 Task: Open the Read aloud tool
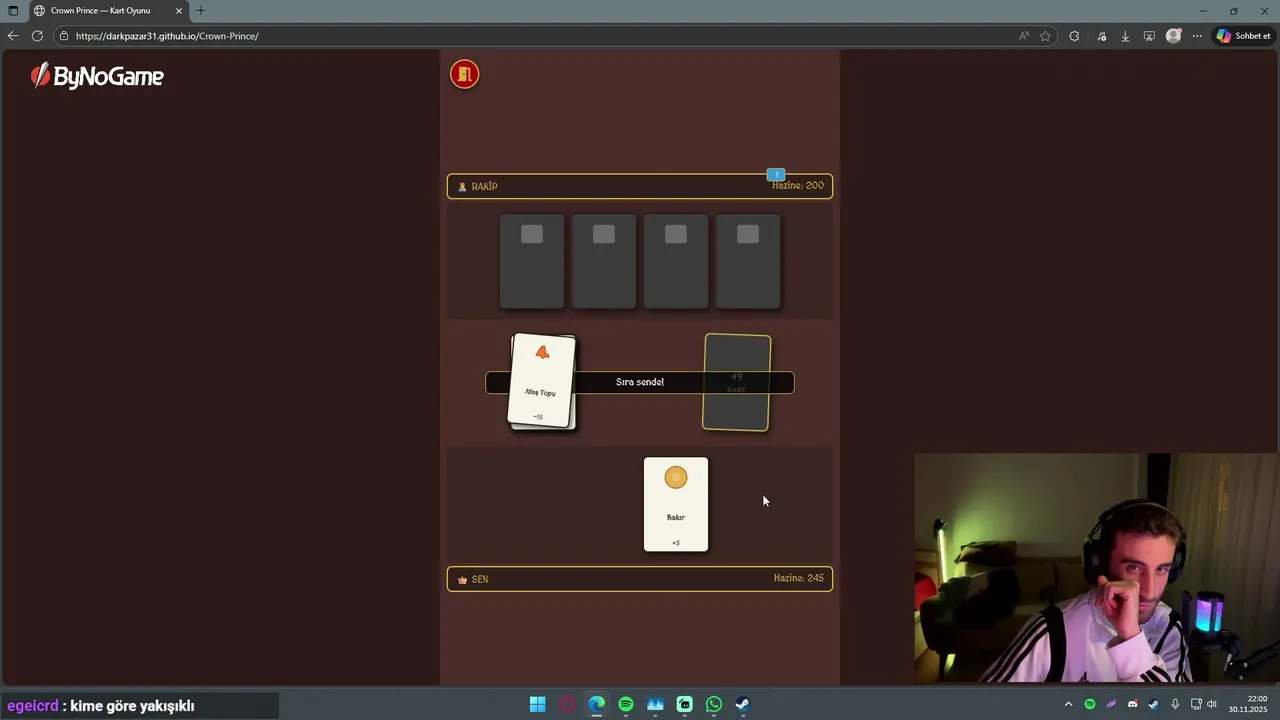click(1024, 36)
